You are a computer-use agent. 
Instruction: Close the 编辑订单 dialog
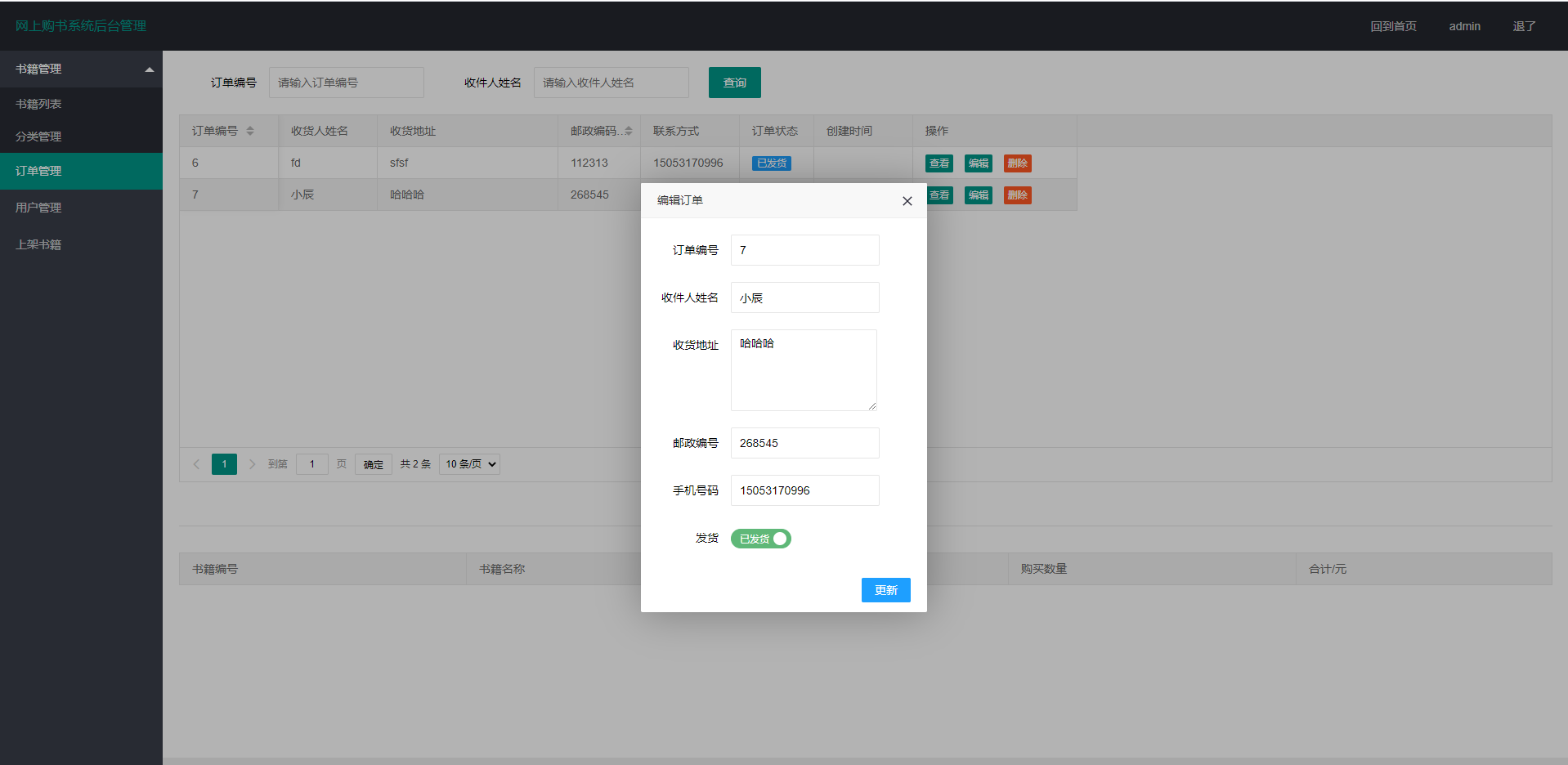pos(907,201)
